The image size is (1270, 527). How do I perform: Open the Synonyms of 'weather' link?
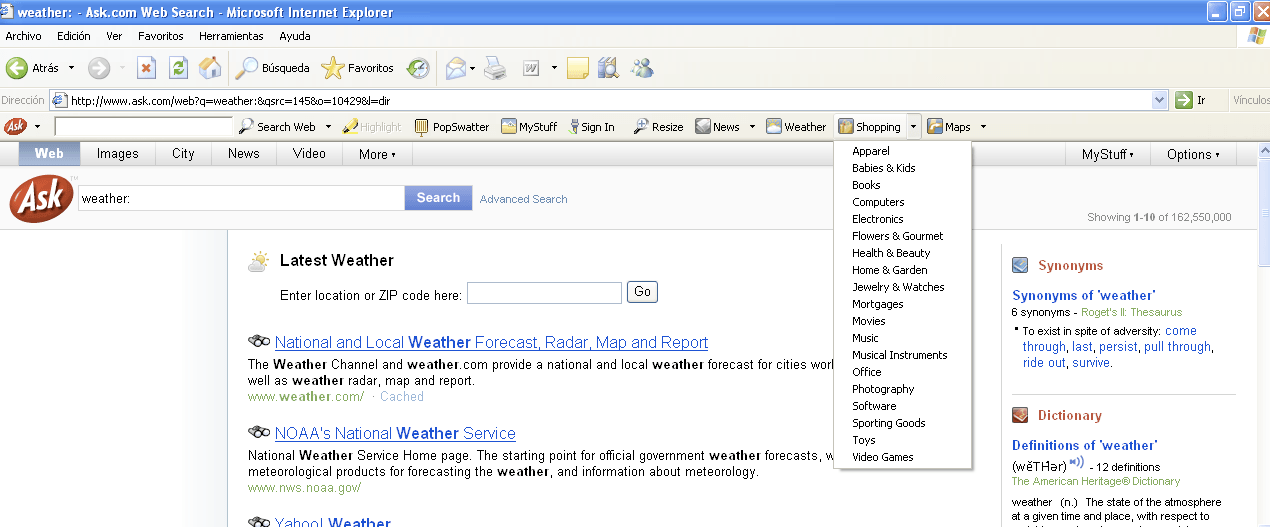[1083, 295]
